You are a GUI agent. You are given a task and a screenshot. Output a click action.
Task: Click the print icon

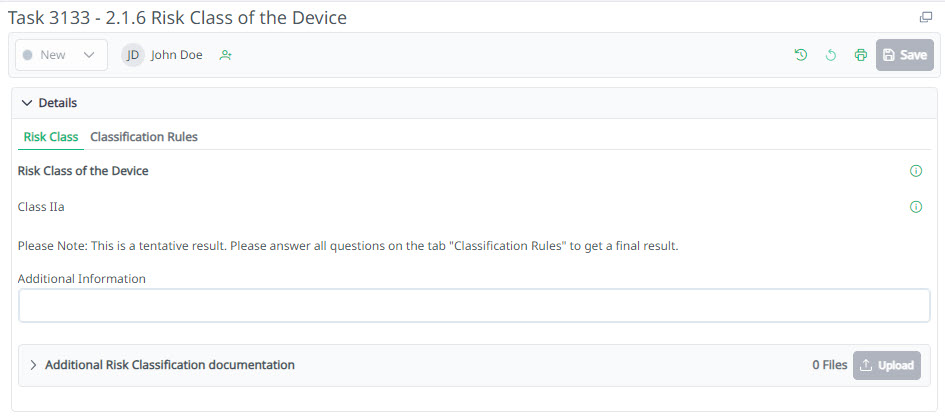click(860, 55)
